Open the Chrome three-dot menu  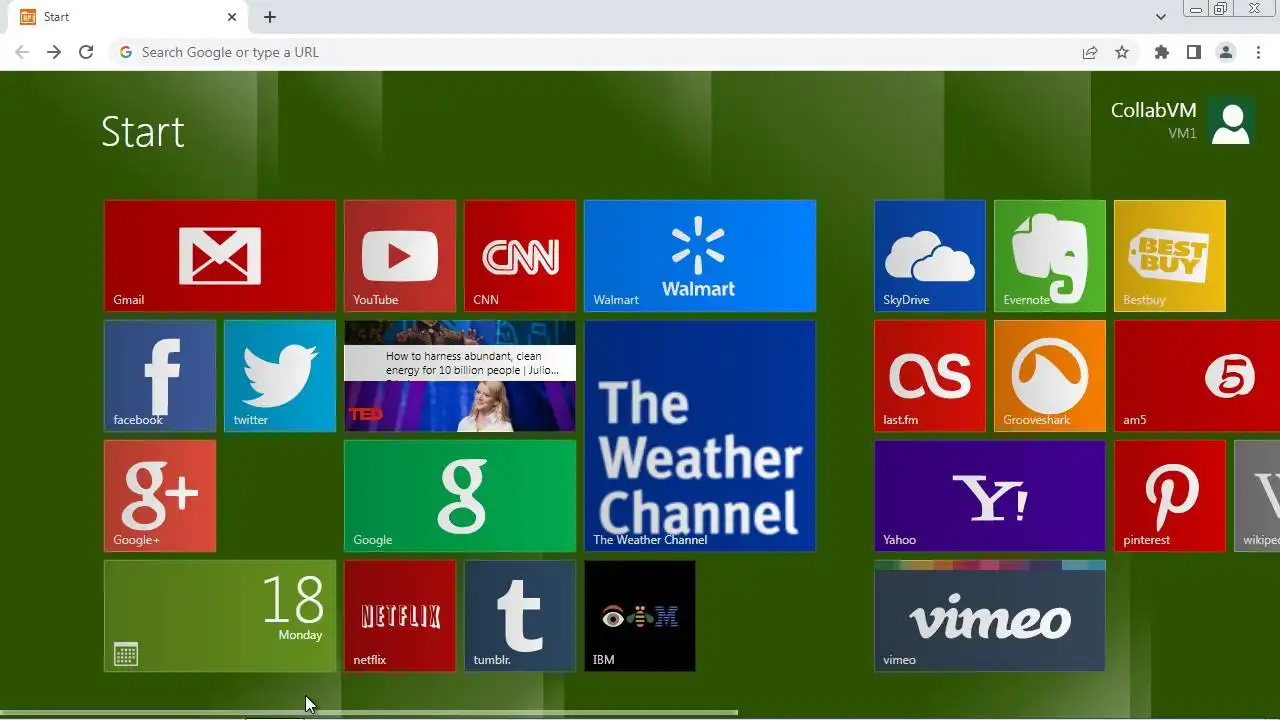coord(1258,52)
